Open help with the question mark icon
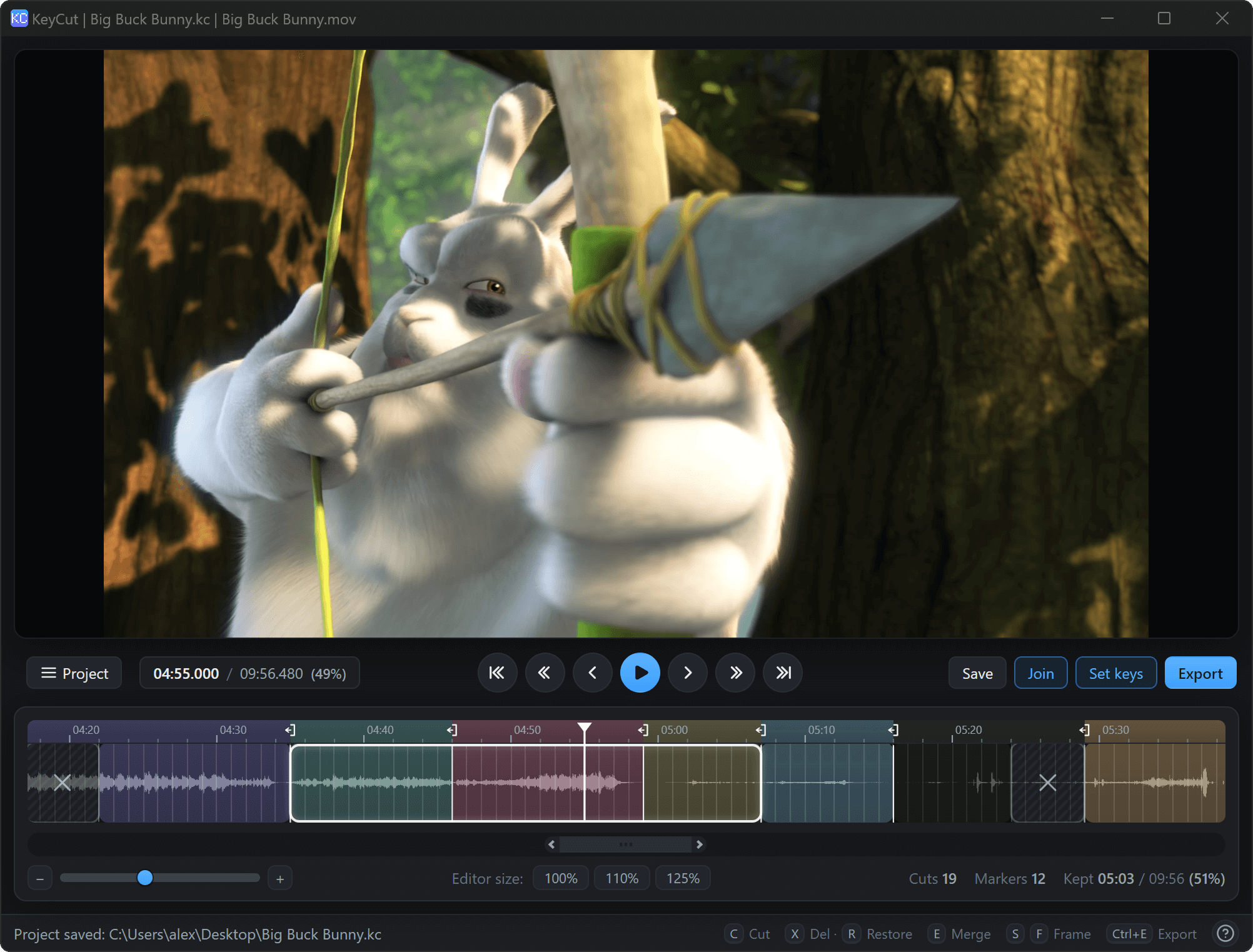1253x952 pixels. [1225, 934]
